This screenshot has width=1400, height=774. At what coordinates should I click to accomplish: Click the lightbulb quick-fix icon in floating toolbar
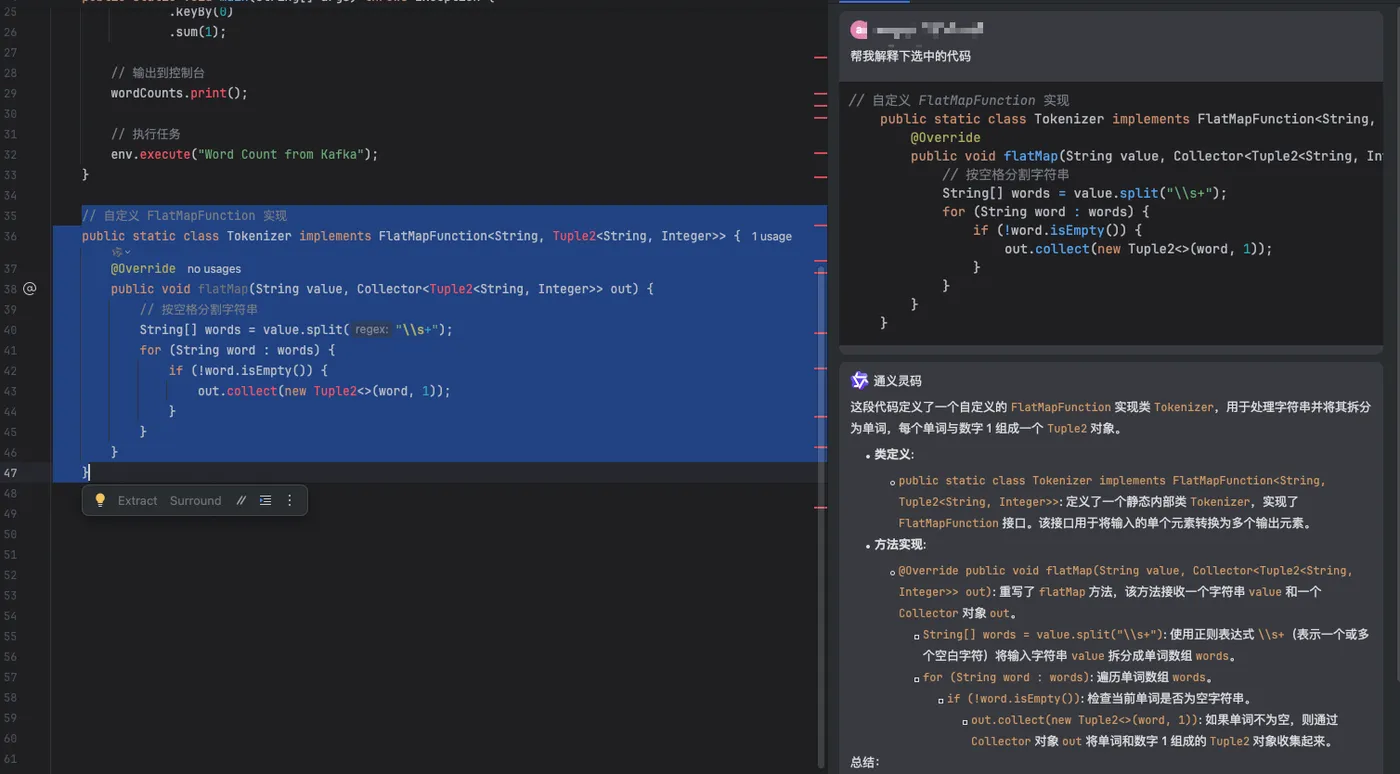(100, 500)
